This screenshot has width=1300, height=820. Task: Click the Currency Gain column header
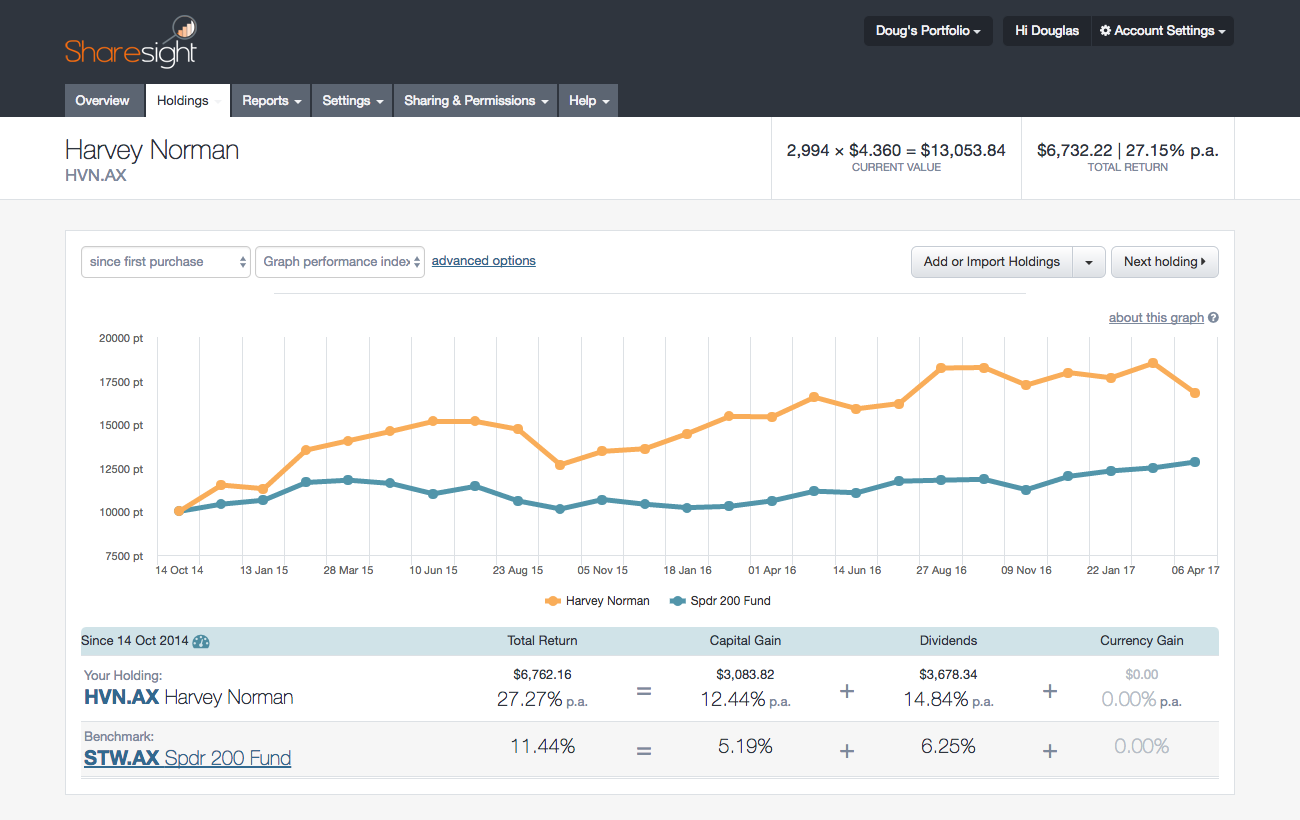coord(1142,641)
